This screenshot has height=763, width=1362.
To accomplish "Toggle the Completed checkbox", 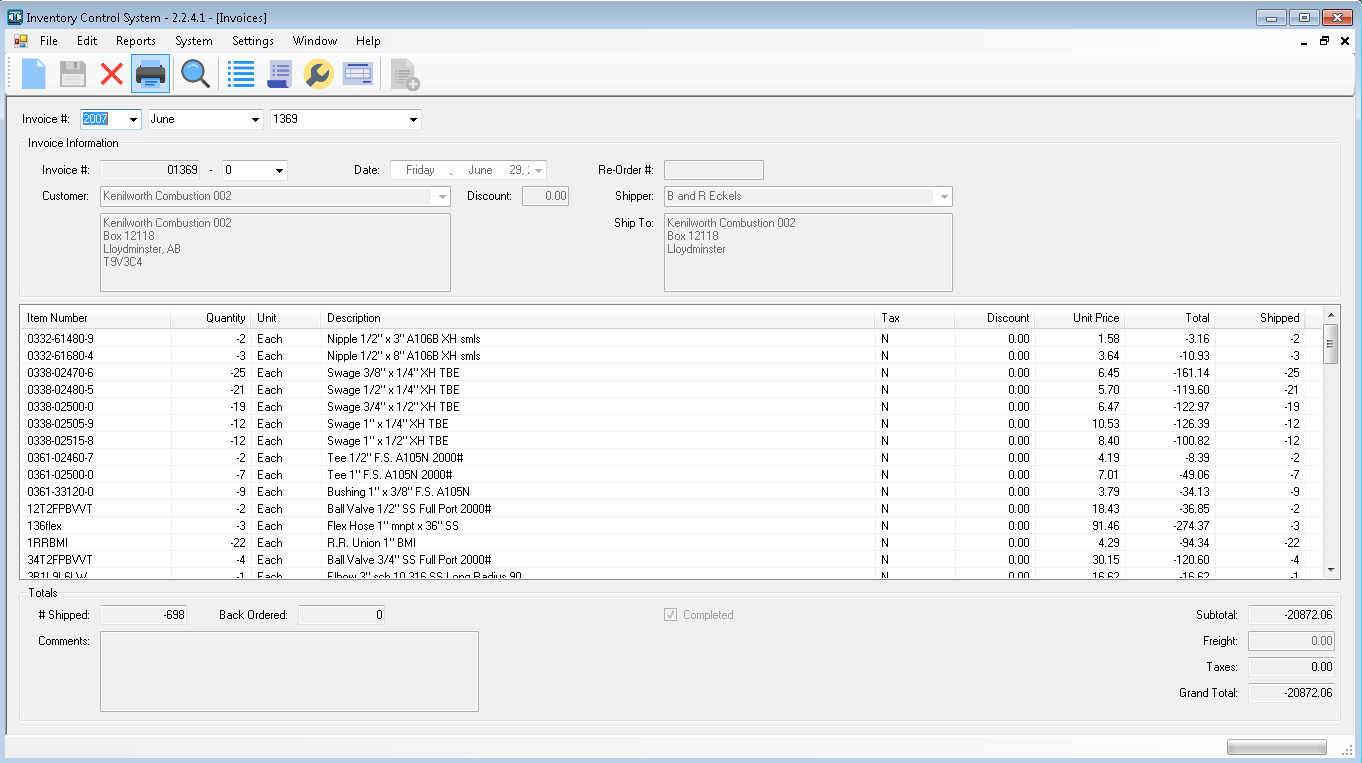I will pos(670,614).
